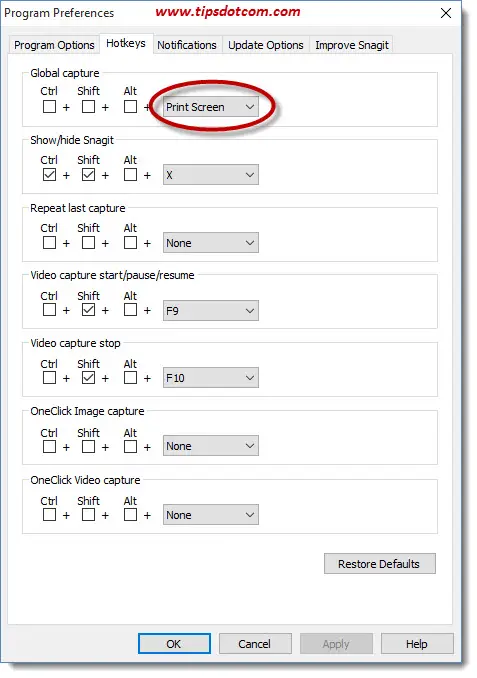Go to the Improve Snagit tab
477x678 pixels.
click(352, 45)
